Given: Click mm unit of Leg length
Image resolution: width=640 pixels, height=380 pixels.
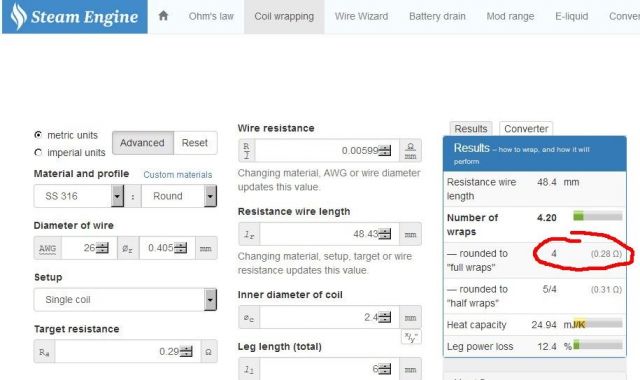Looking at the screenshot, I should [x=410, y=369].
